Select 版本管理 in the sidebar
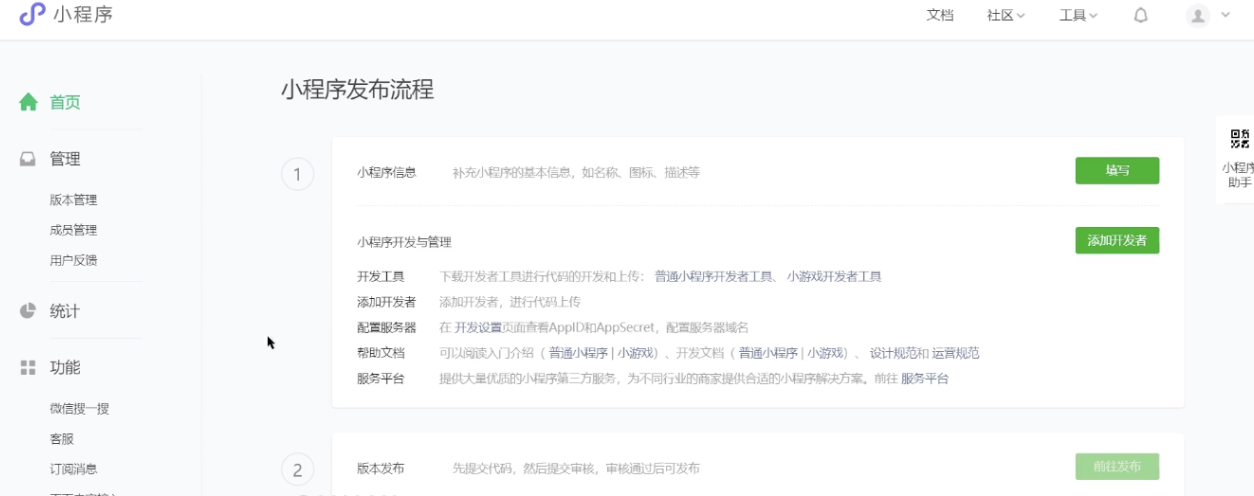1254x496 pixels. 73,200
